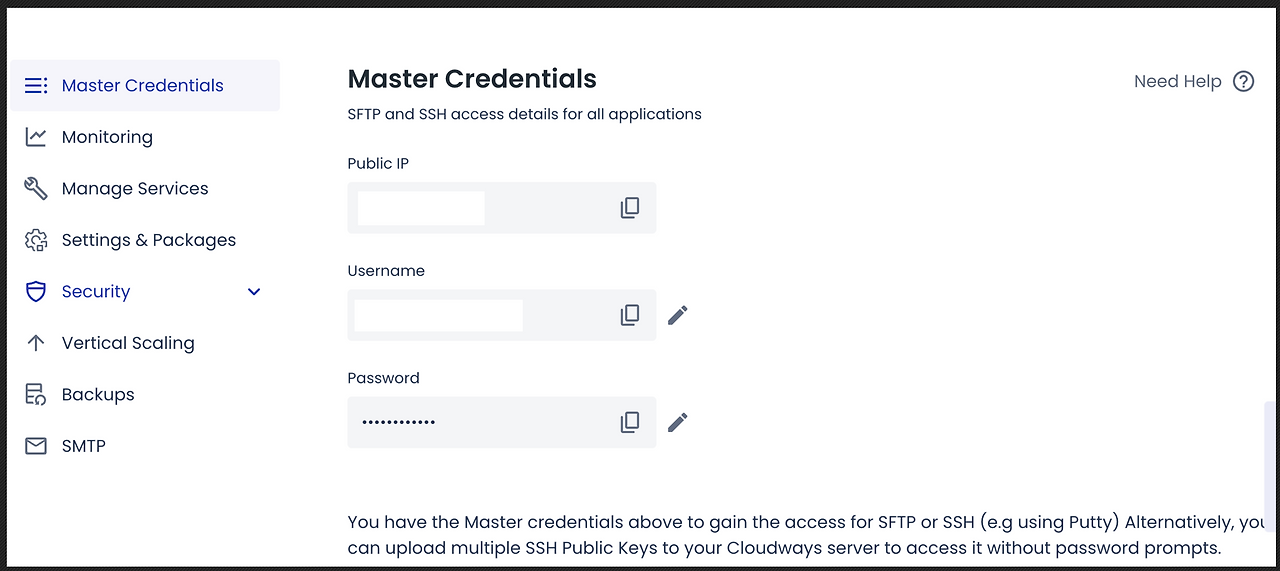Copy the Password value
The width and height of the screenshot is (1280, 571).
(x=630, y=422)
